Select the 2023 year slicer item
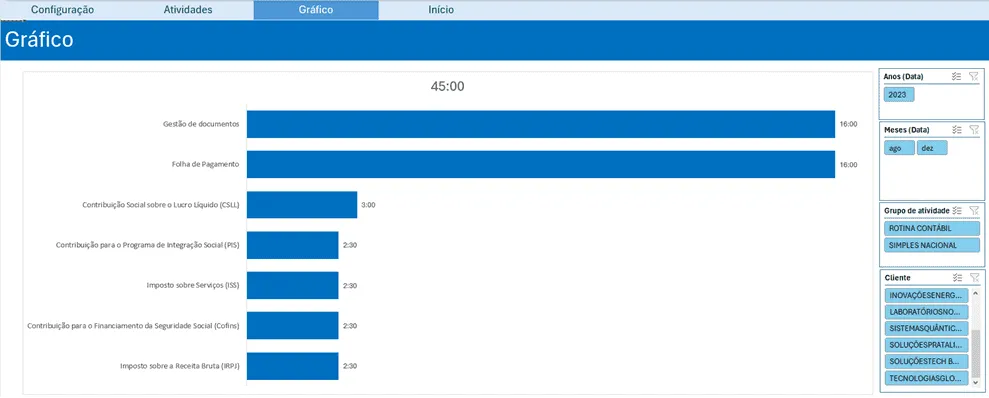Viewport: 989px width, 398px height. (x=898, y=95)
